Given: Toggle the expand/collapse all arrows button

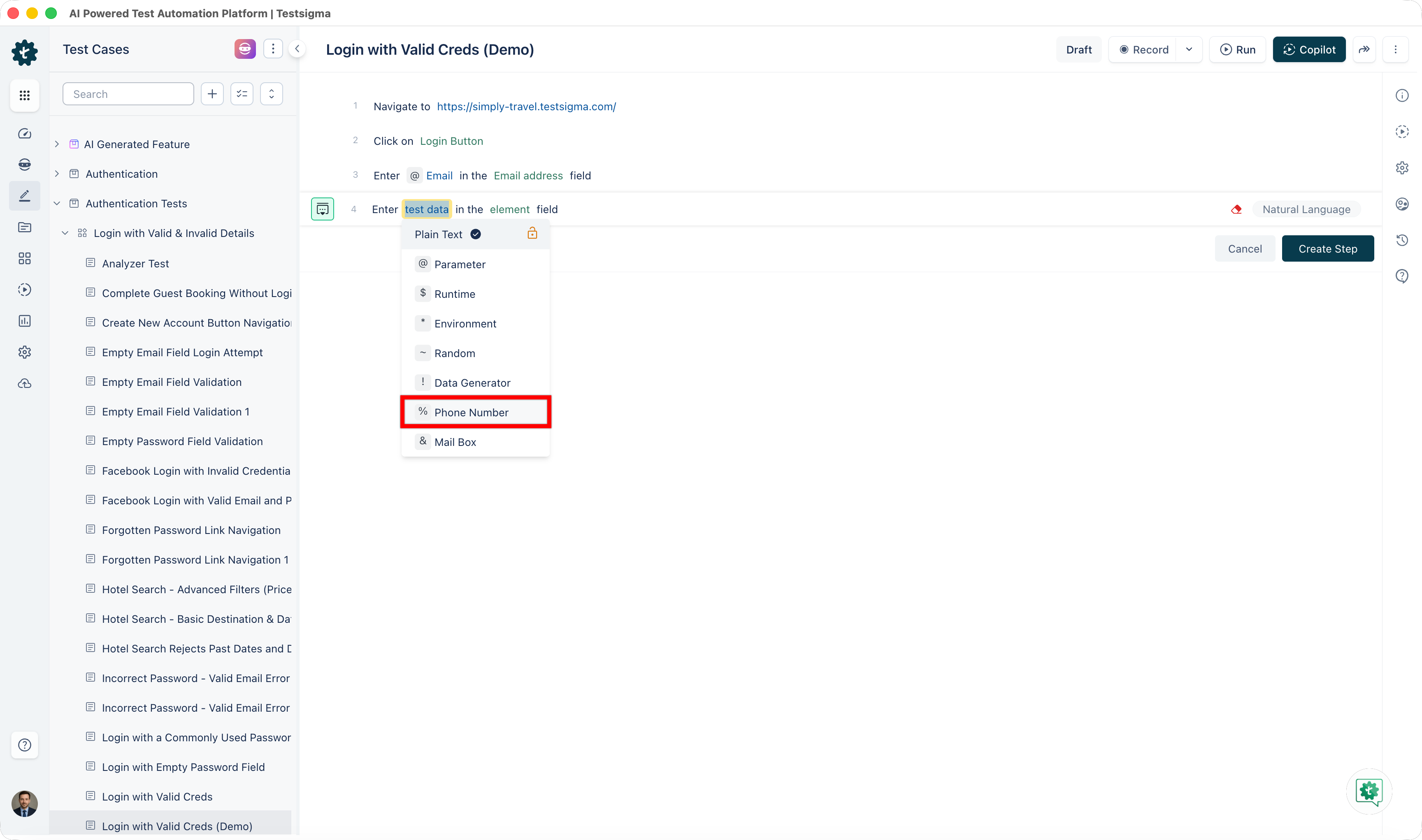Looking at the screenshot, I should click(x=271, y=94).
